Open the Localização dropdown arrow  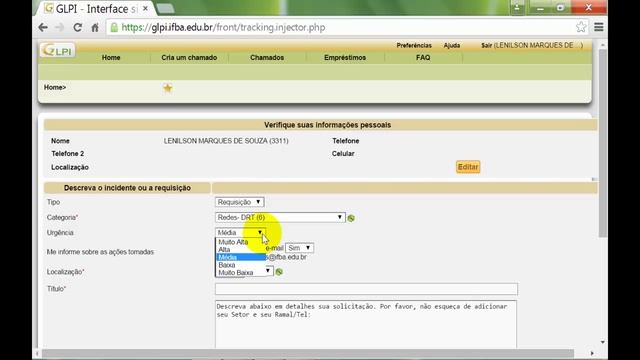(268, 271)
